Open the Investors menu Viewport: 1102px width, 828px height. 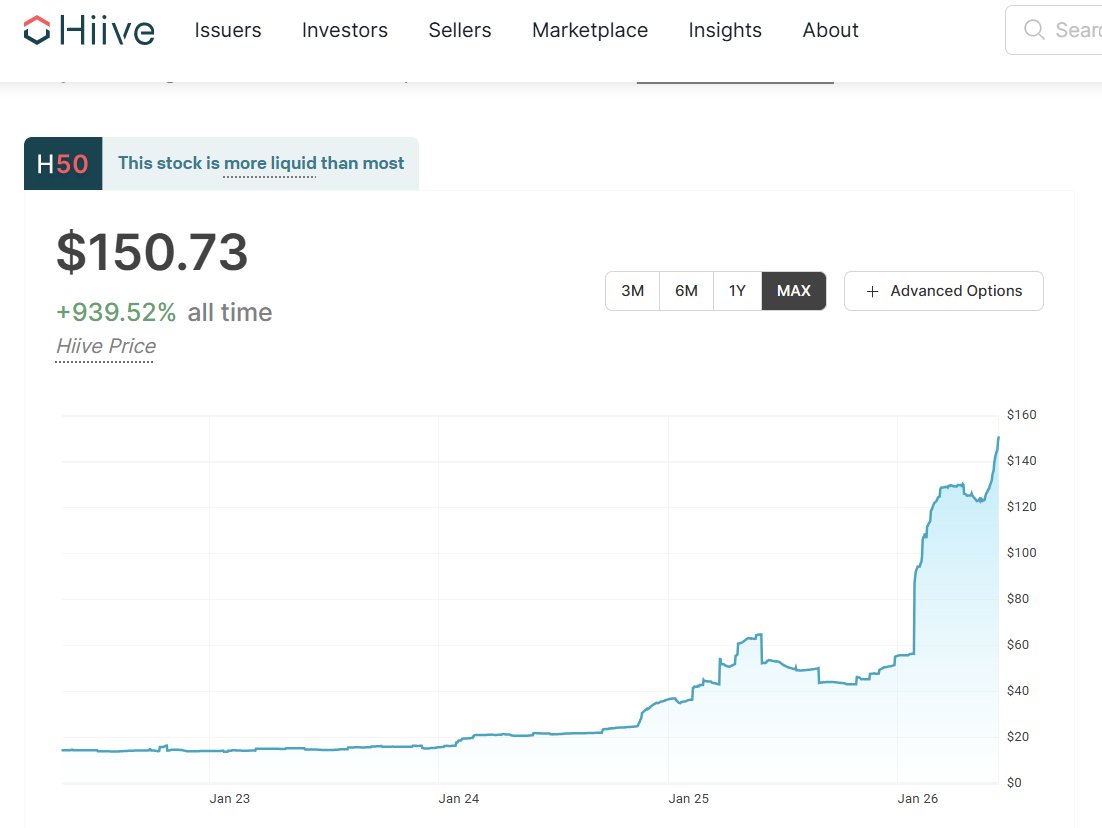click(x=344, y=30)
